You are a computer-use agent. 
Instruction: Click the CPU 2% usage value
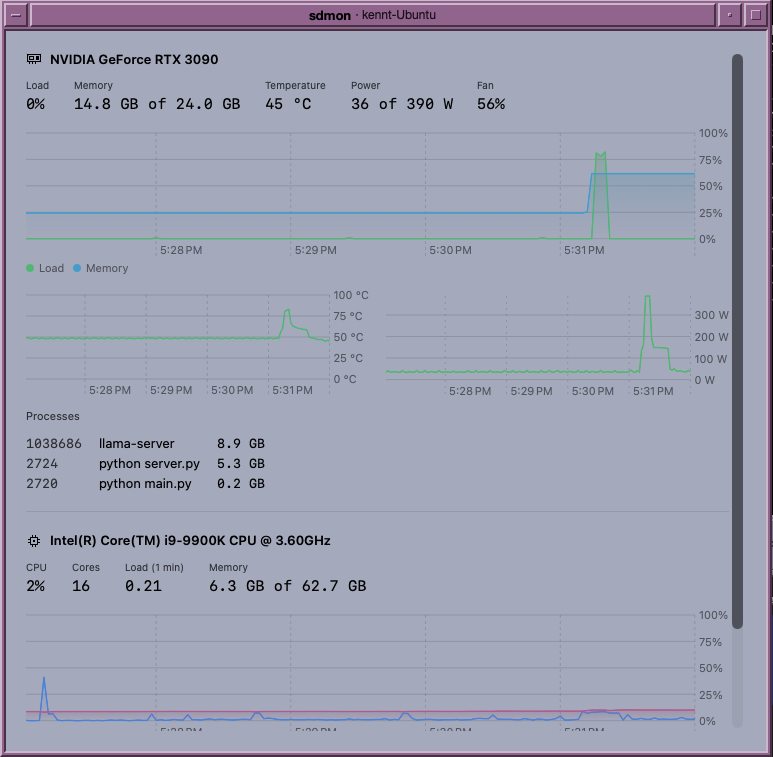pos(35,586)
